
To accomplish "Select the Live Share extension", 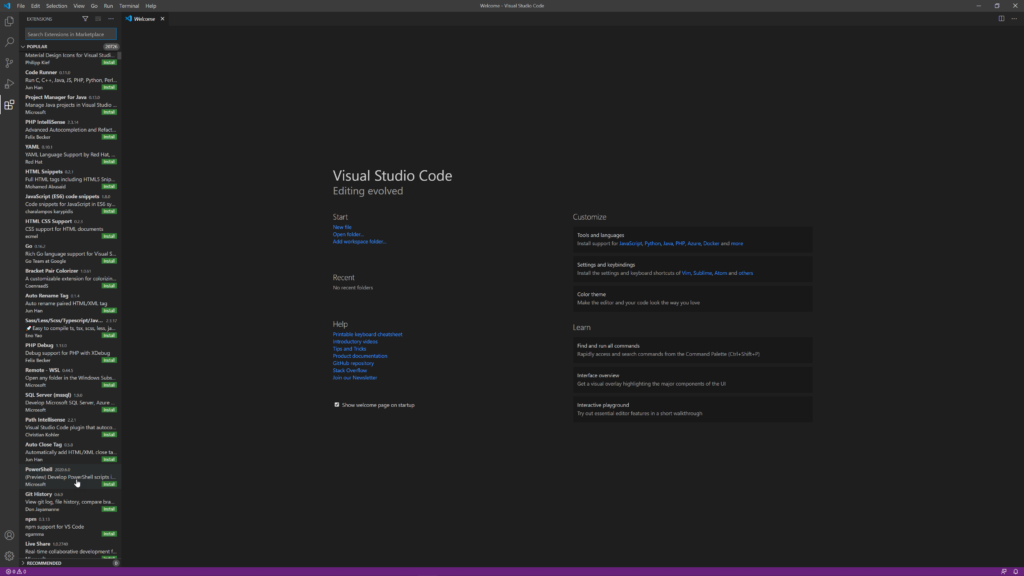I will (71, 550).
